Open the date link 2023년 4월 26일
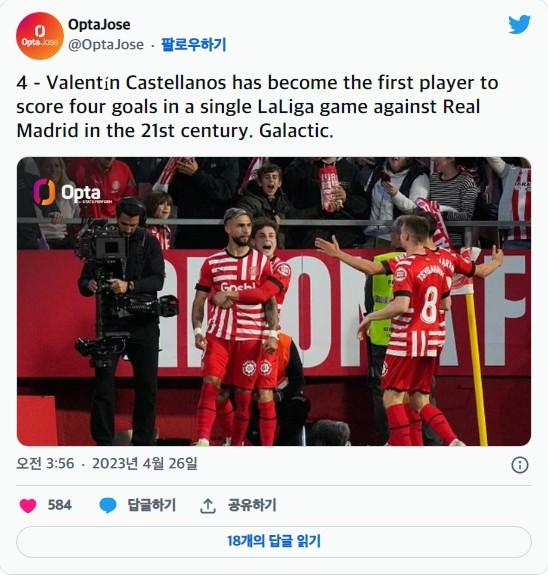The width and height of the screenshot is (548, 575). tap(145, 464)
